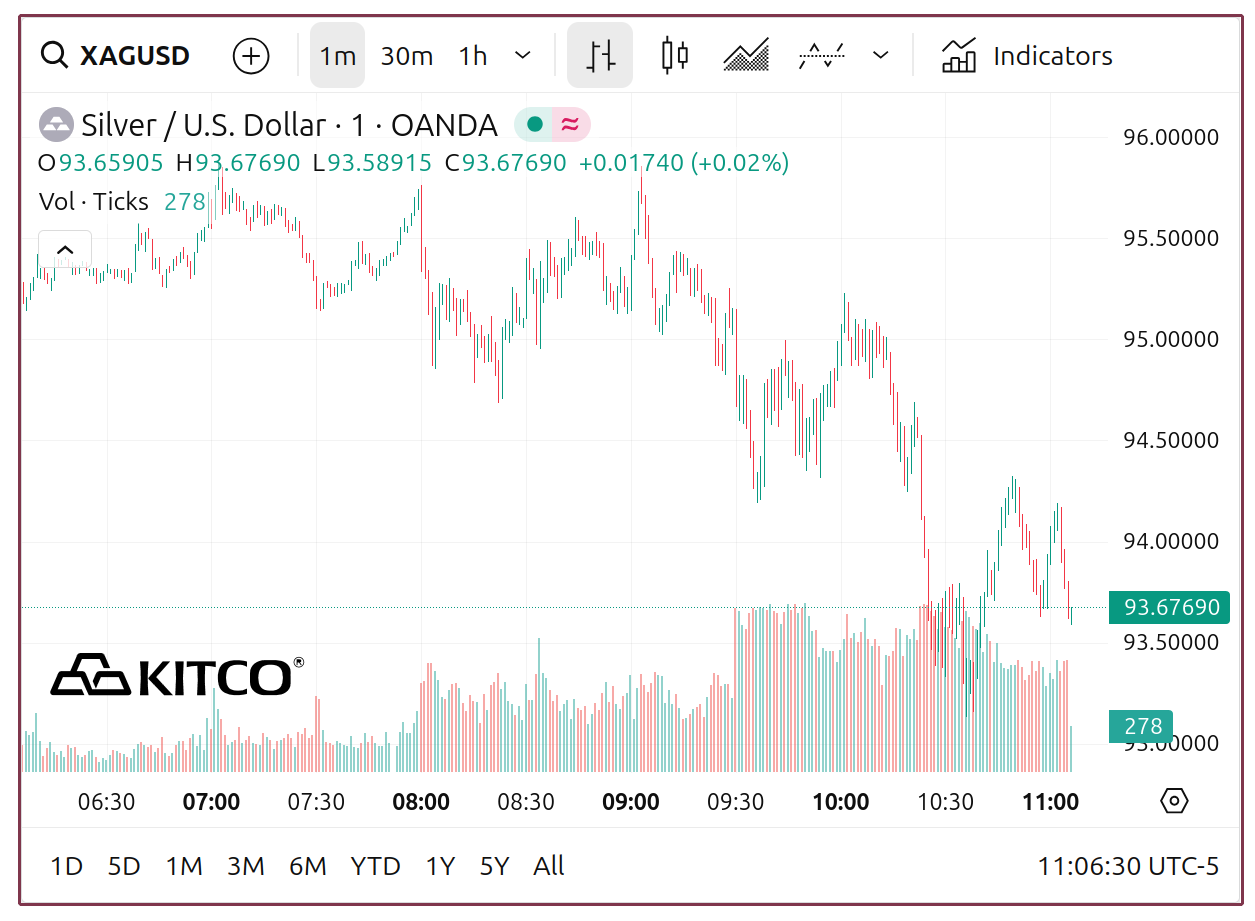Image resolution: width=1255 pixels, height=921 pixels.
Task: Select the 1Y date range
Action: [x=440, y=866]
